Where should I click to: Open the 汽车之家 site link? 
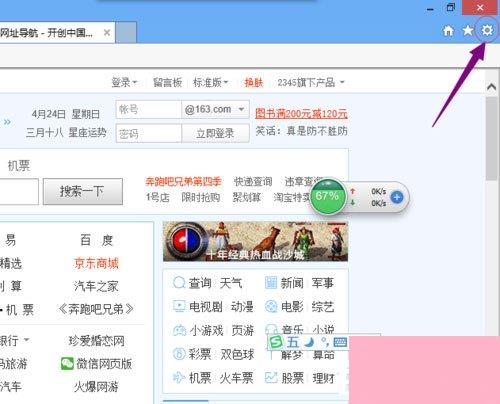point(96,286)
